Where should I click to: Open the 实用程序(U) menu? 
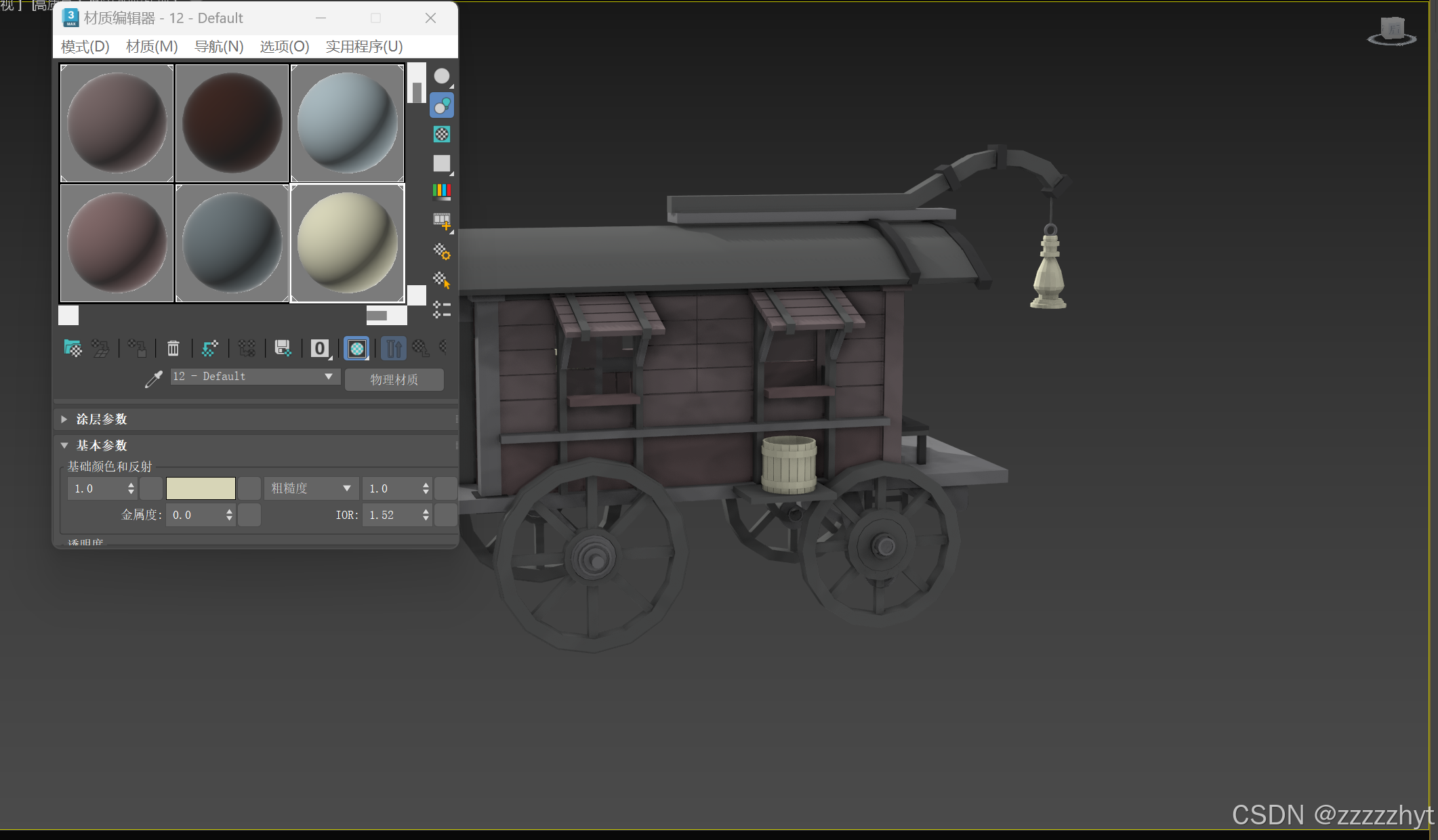pyautogui.click(x=364, y=47)
